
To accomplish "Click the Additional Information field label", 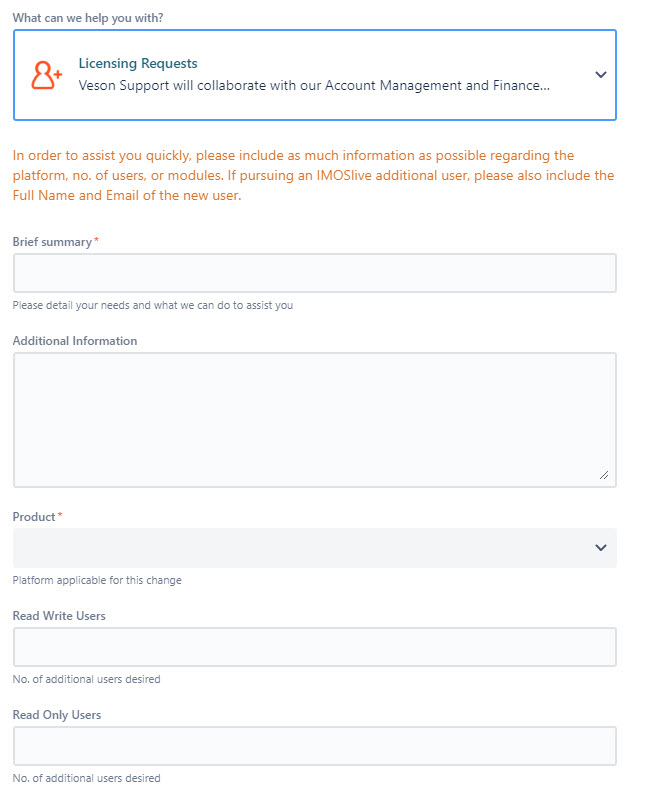I will [x=75, y=341].
